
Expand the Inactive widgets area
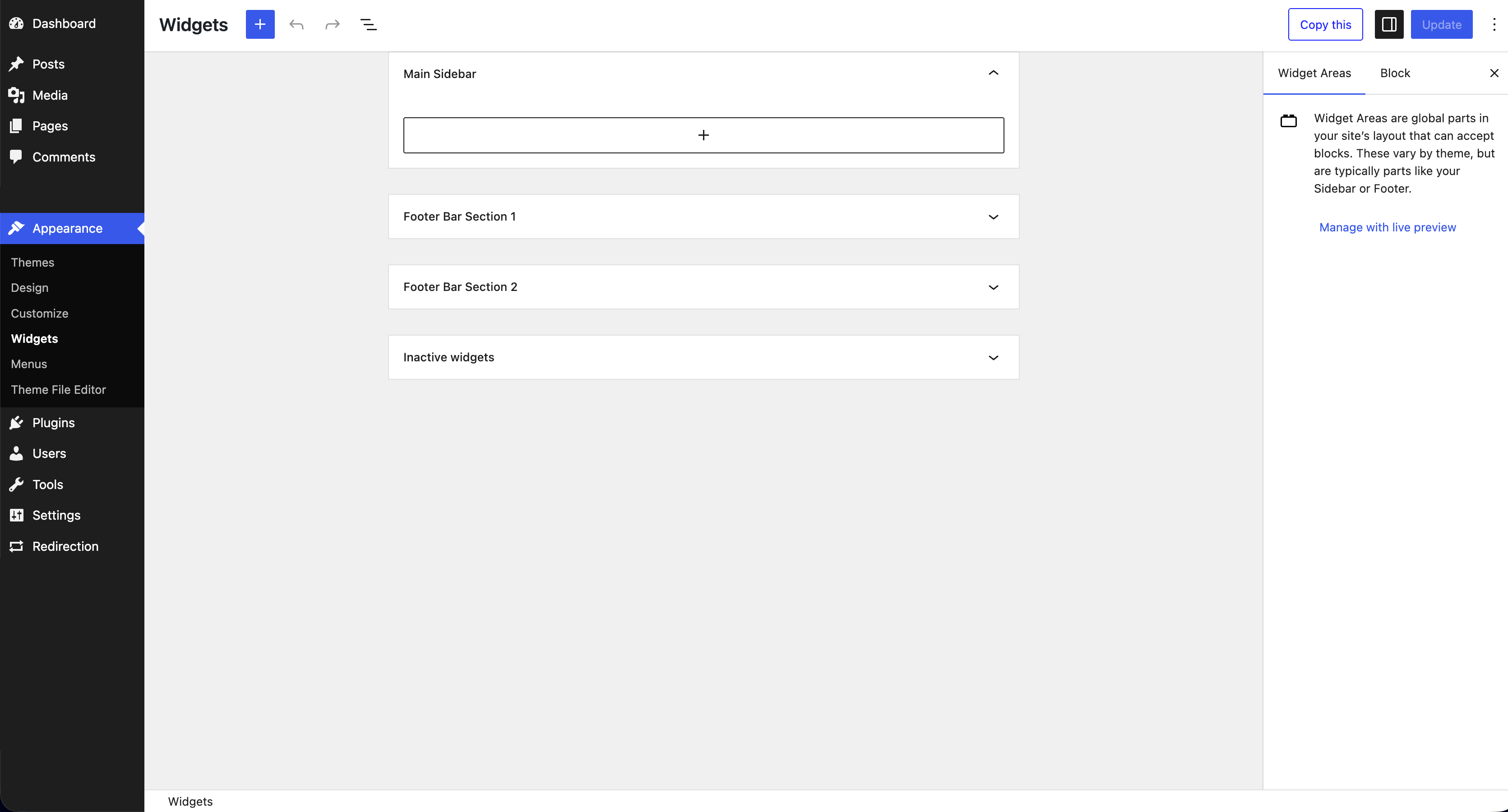(993, 357)
